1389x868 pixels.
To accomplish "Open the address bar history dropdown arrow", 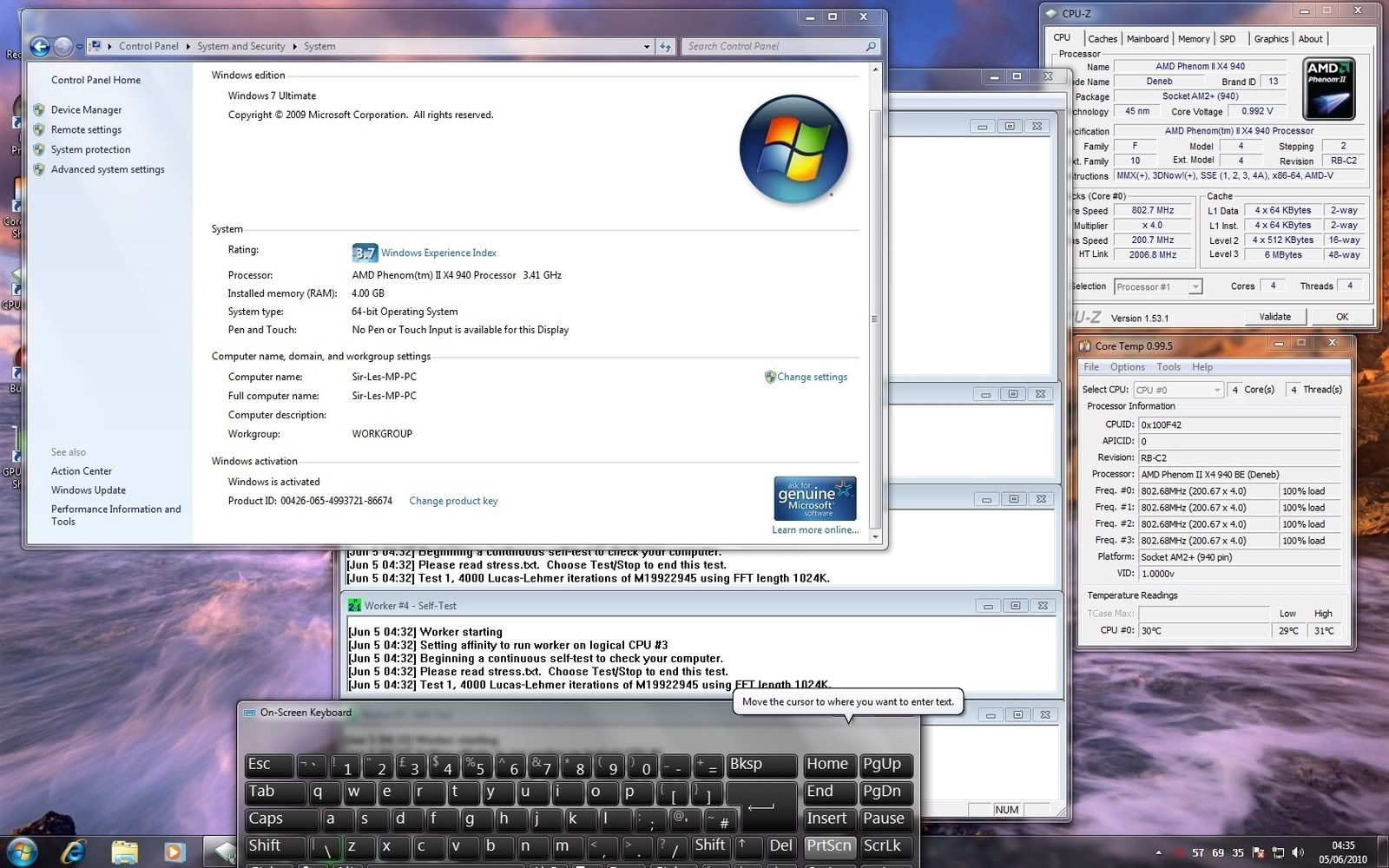I will tap(647, 47).
